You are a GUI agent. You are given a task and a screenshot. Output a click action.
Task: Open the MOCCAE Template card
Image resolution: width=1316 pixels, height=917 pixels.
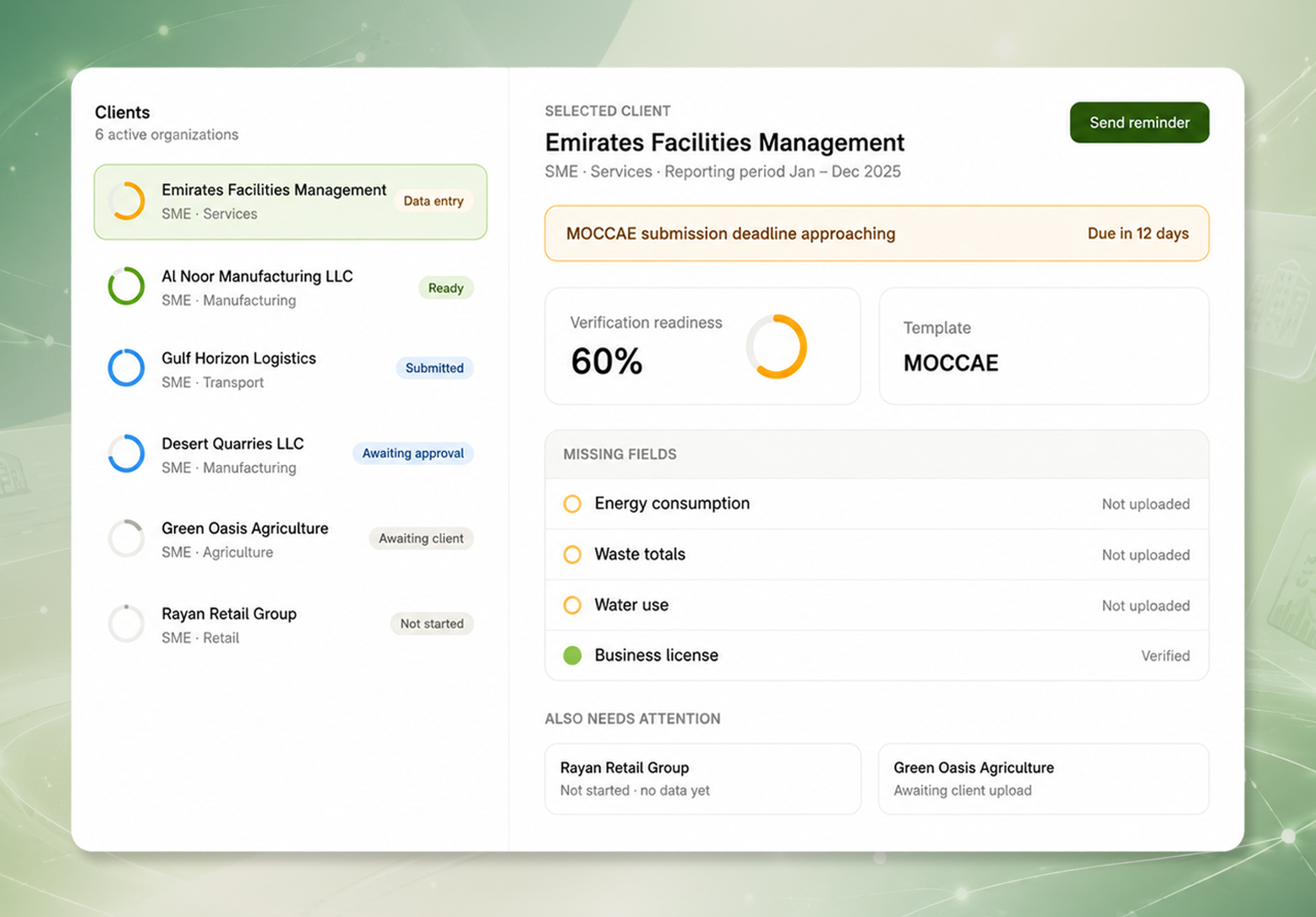coord(1044,347)
